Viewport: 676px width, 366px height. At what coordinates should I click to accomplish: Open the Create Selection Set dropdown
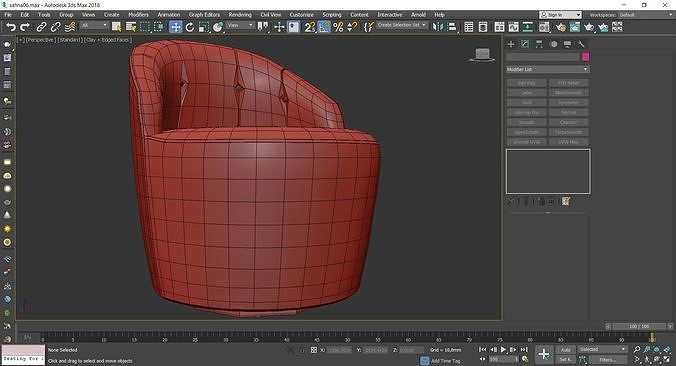point(401,25)
